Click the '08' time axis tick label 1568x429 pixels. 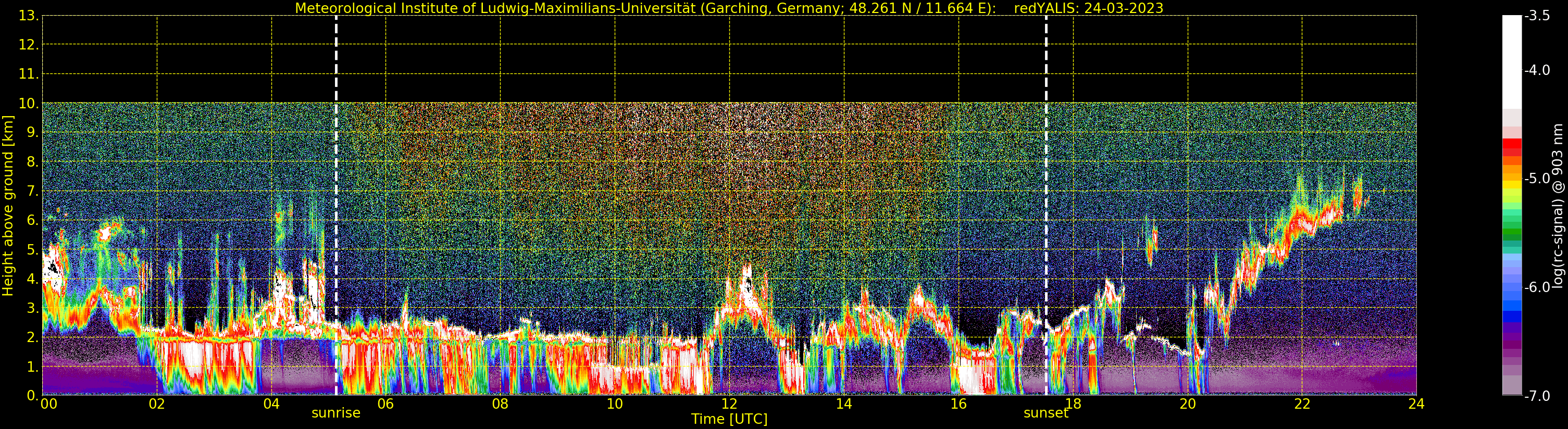500,403
